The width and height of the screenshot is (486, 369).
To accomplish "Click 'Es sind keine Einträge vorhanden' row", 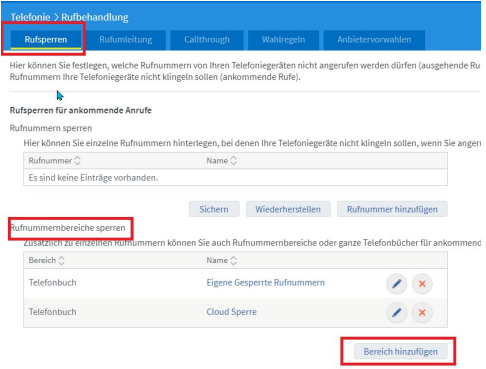I will 235,178.
